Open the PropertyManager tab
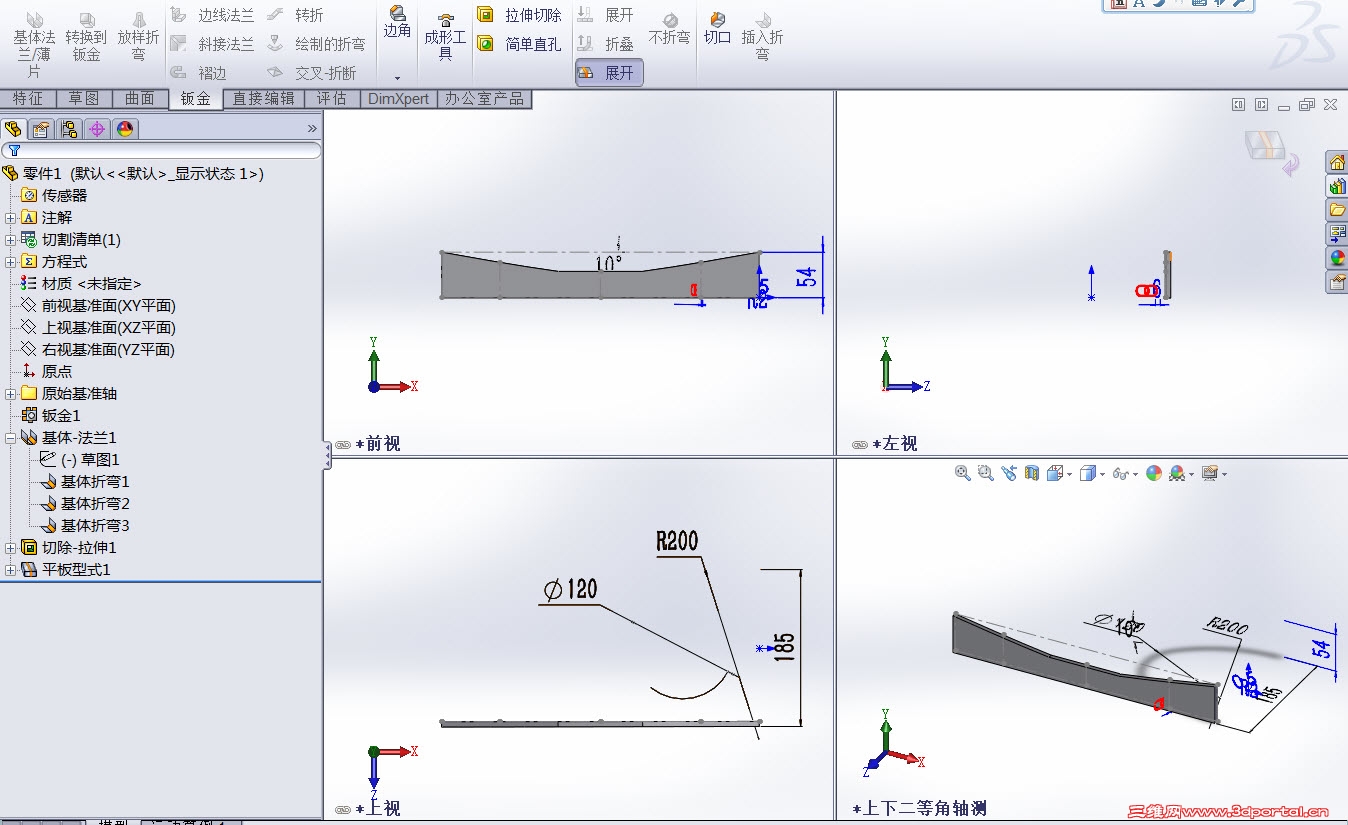Screen dimensions: 1348x825 coord(41,129)
